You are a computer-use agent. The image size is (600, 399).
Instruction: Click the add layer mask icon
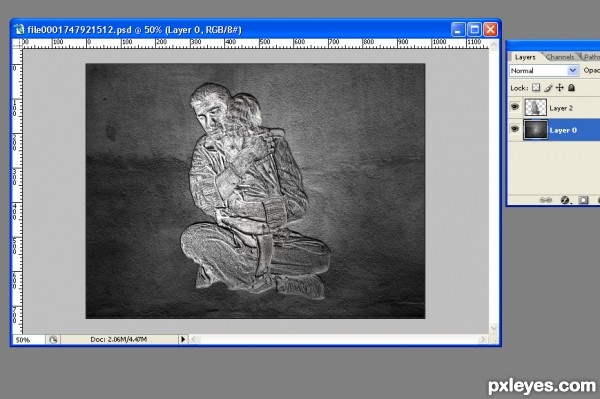[x=583, y=200]
